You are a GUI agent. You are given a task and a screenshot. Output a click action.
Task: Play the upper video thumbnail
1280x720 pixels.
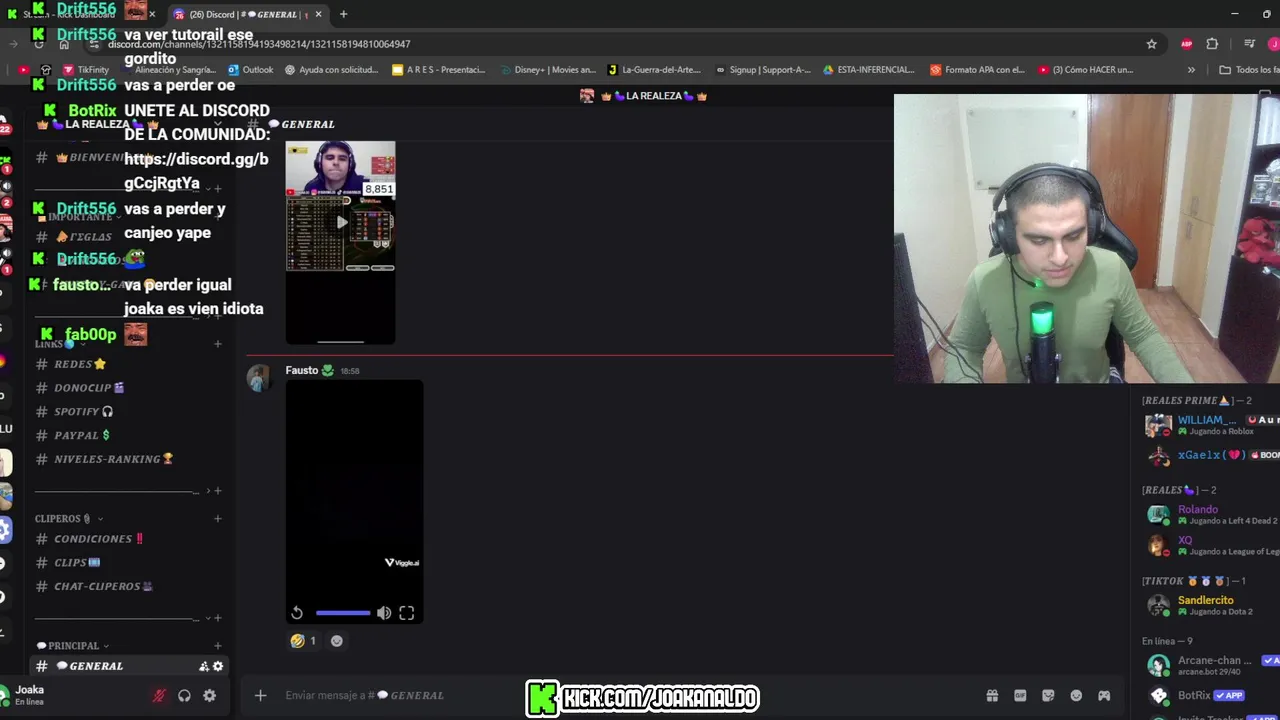click(x=341, y=222)
